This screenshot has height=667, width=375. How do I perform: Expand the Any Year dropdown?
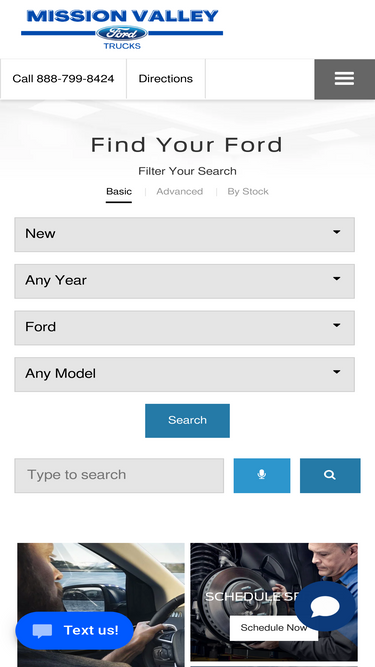coord(185,281)
